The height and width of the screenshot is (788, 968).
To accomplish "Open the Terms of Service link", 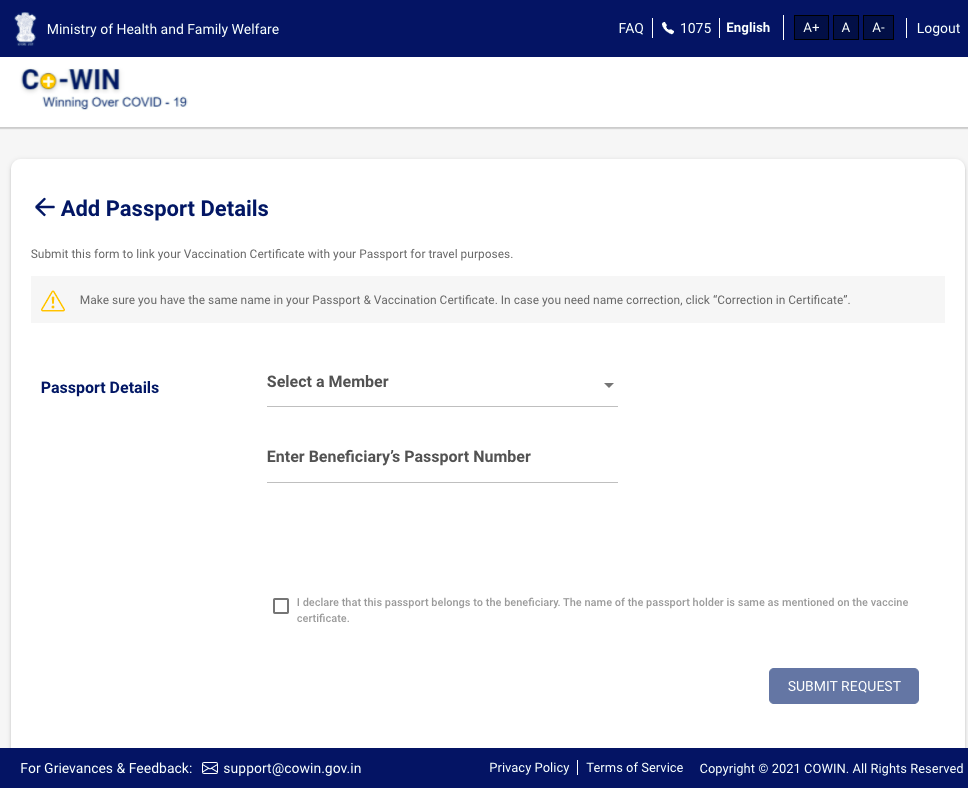I will (635, 768).
